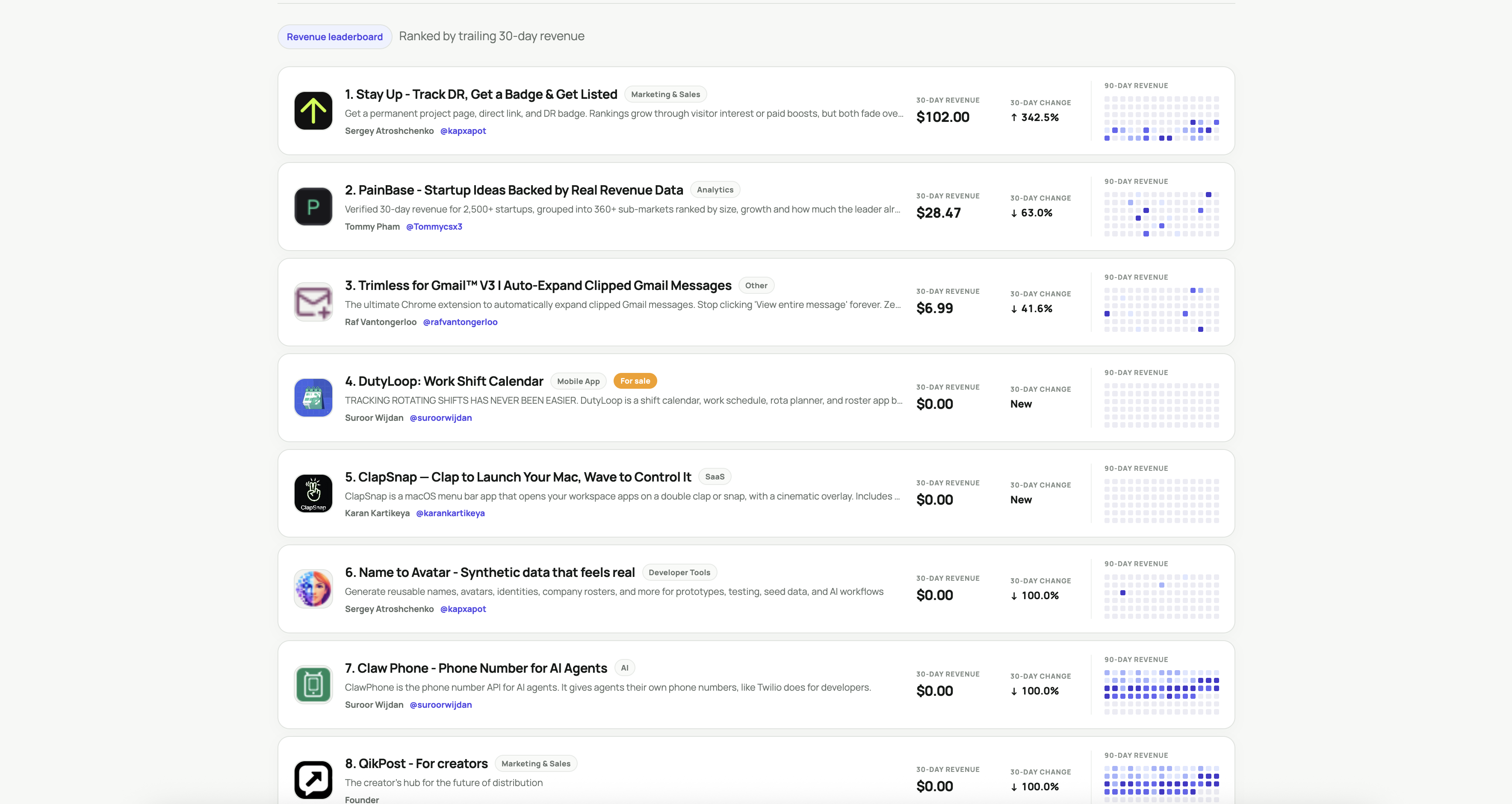Viewport: 1512px width, 804px height.
Task: Visit the @karankartikeya profile link
Action: coord(450,514)
